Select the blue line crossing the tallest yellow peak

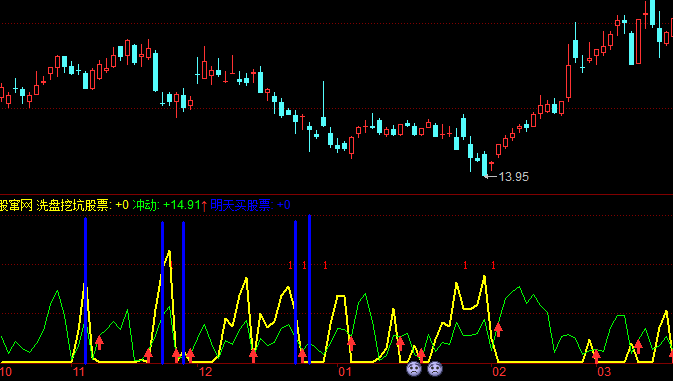pyautogui.click(x=162, y=293)
